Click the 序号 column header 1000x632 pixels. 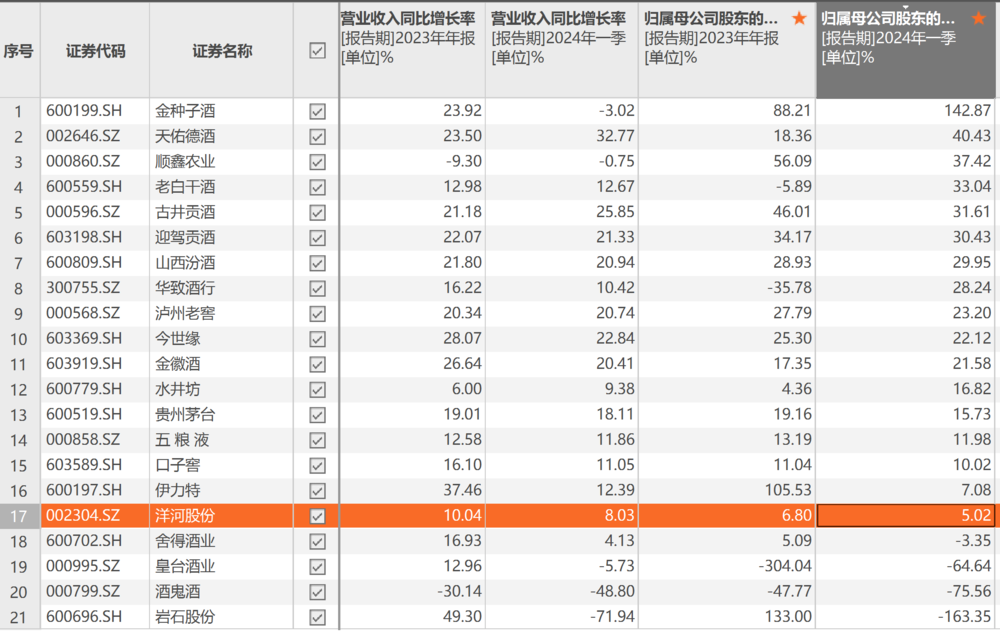(x=18, y=50)
